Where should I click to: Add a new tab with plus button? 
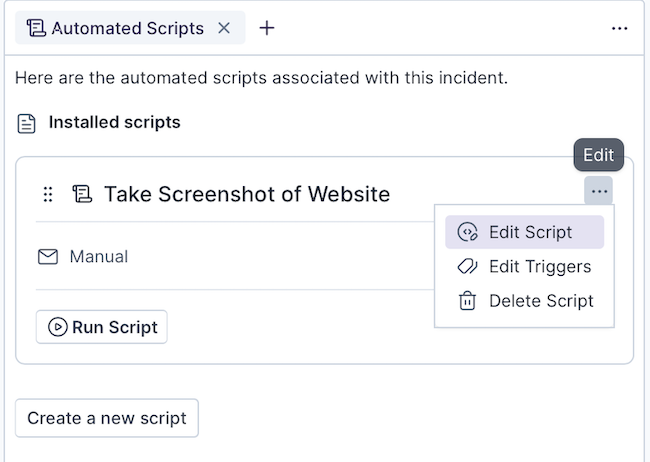(x=267, y=28)
